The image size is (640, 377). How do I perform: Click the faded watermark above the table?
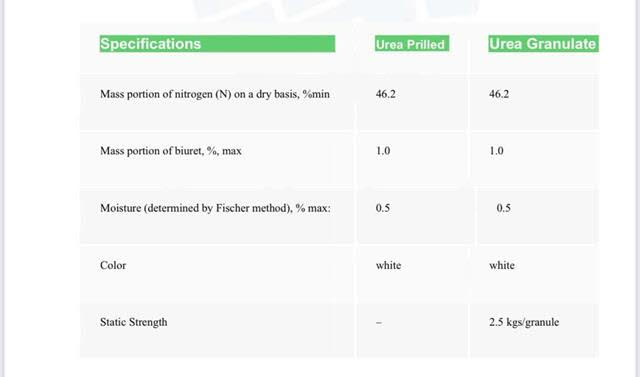pyautogui.click(x=337, y=9)
